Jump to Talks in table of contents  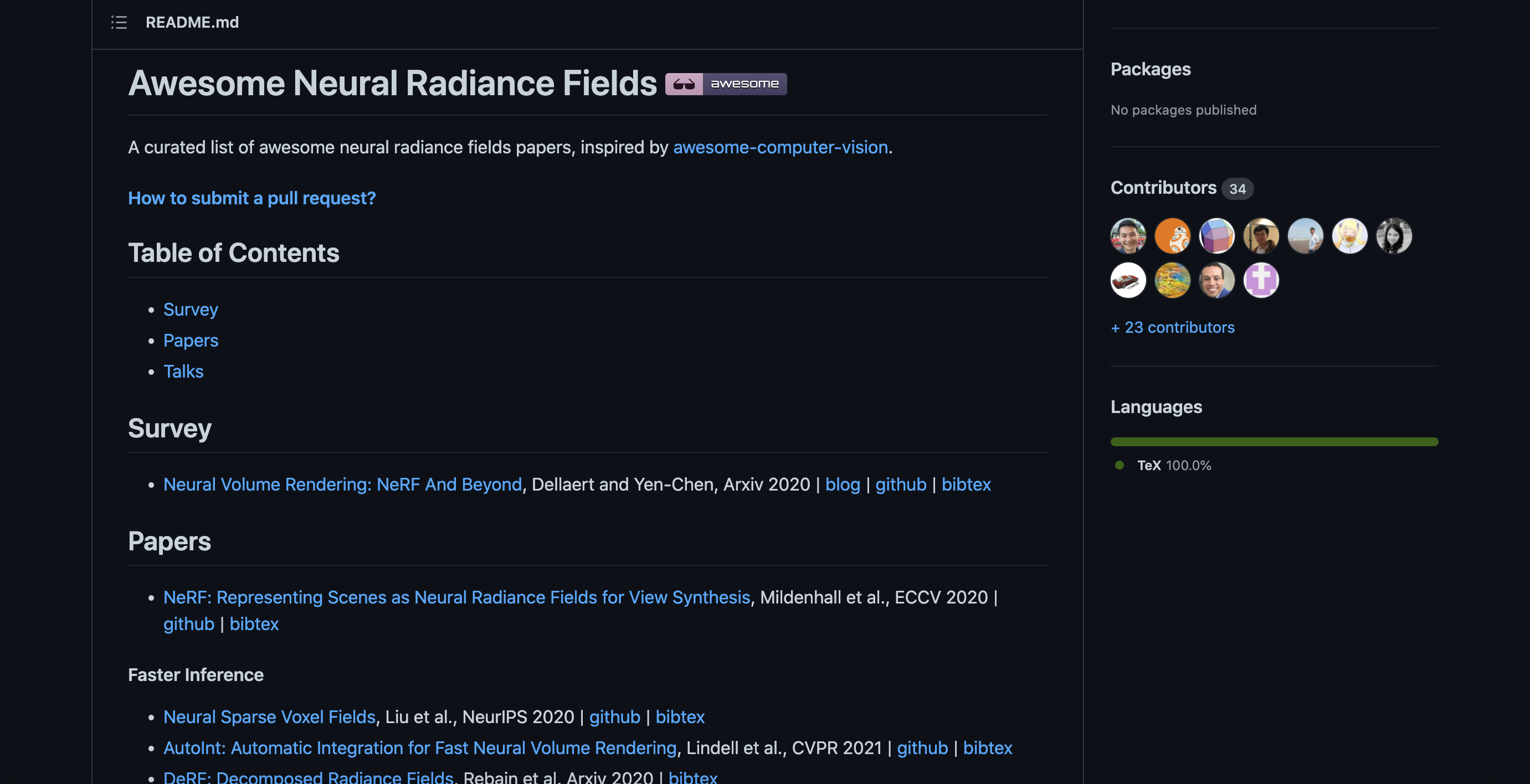click(183, 372)
